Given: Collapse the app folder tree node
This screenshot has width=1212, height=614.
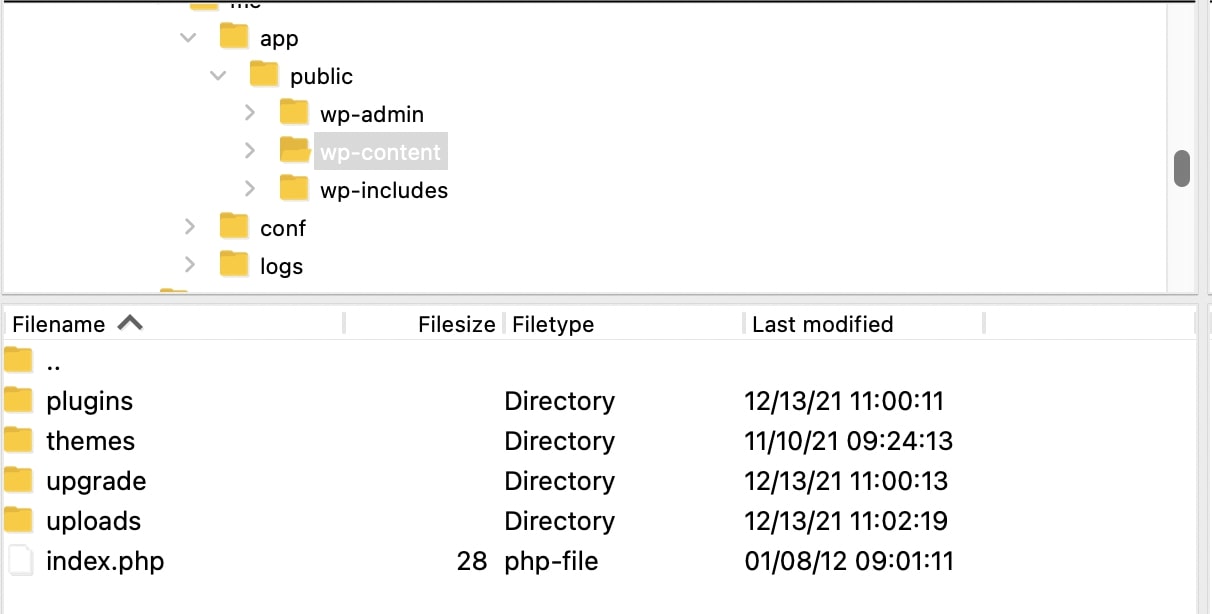Looking at the screenshot, I should [x=188, y=38].
